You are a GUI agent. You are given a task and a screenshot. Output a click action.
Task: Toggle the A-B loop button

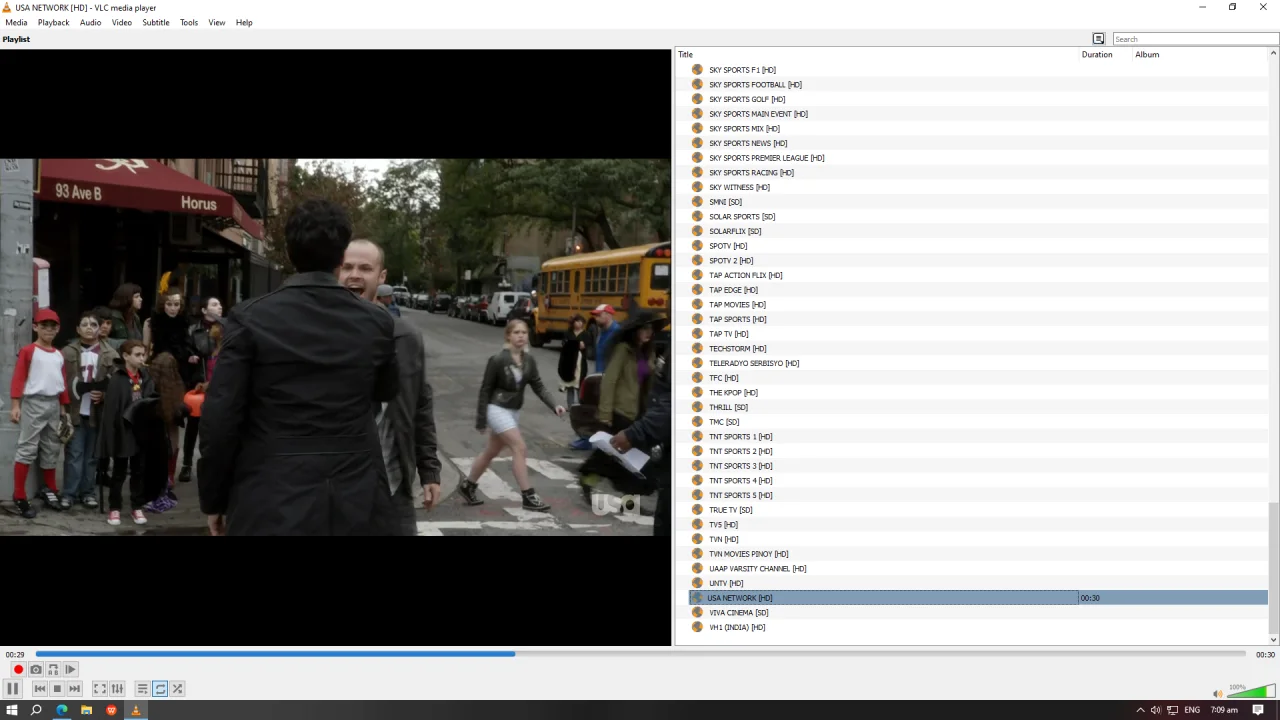coord(53,669)
